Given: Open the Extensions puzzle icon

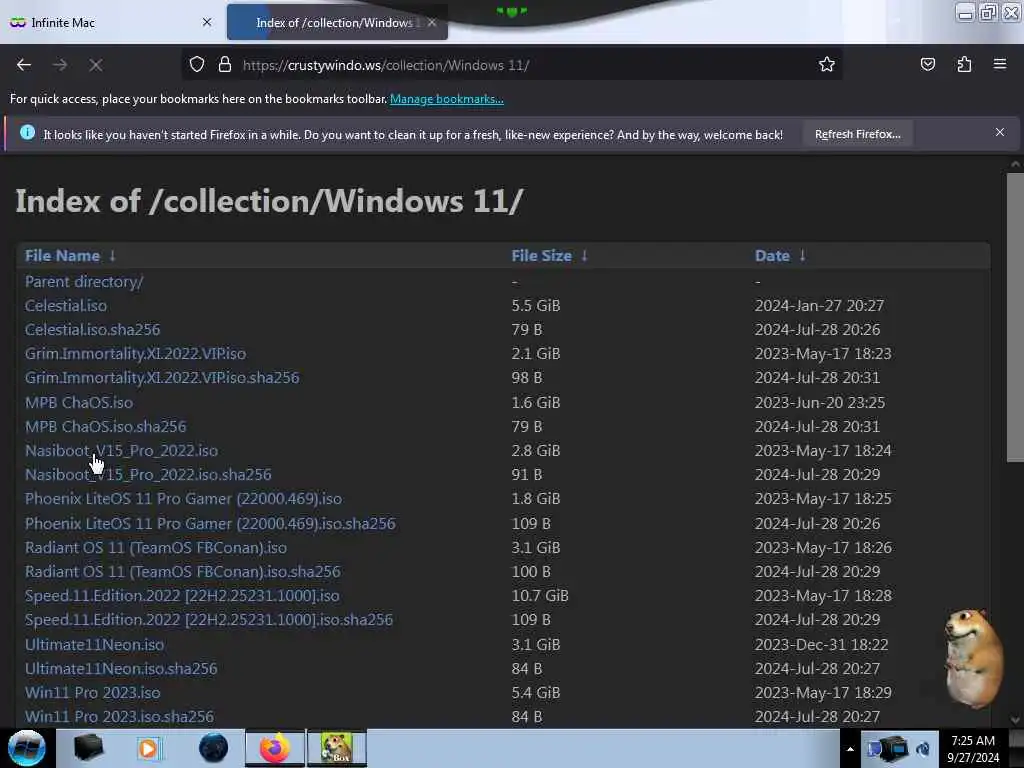Looking at the screenshot, I should click(964, 64).
